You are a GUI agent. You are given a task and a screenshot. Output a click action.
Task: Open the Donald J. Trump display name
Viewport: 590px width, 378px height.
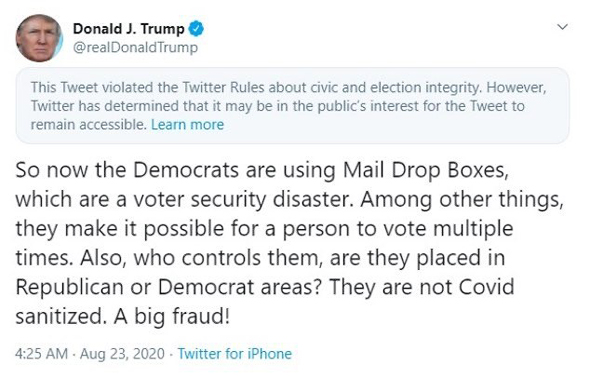[129, 29]
